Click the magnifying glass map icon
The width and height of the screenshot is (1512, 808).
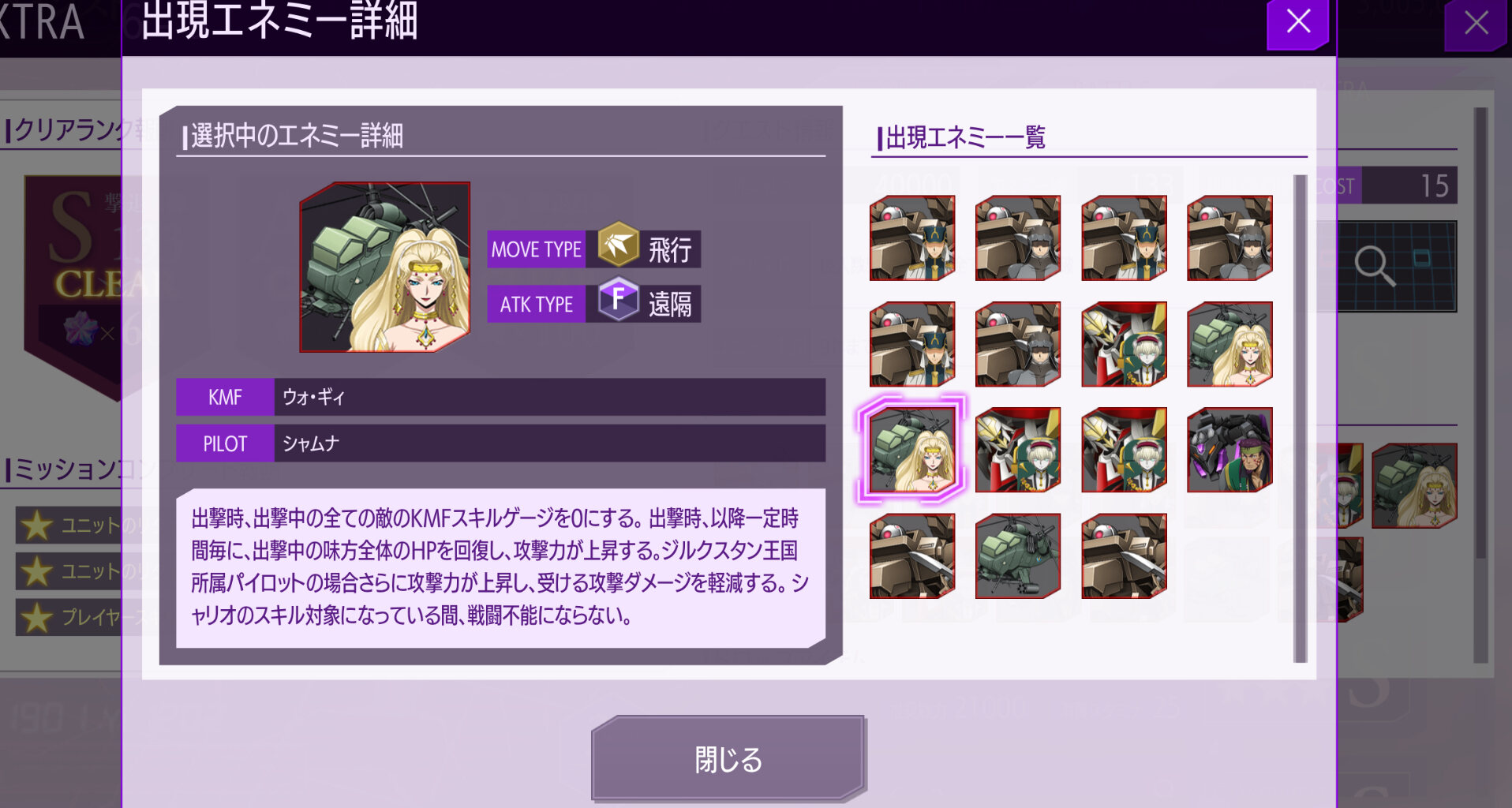tap(1375, 266)
